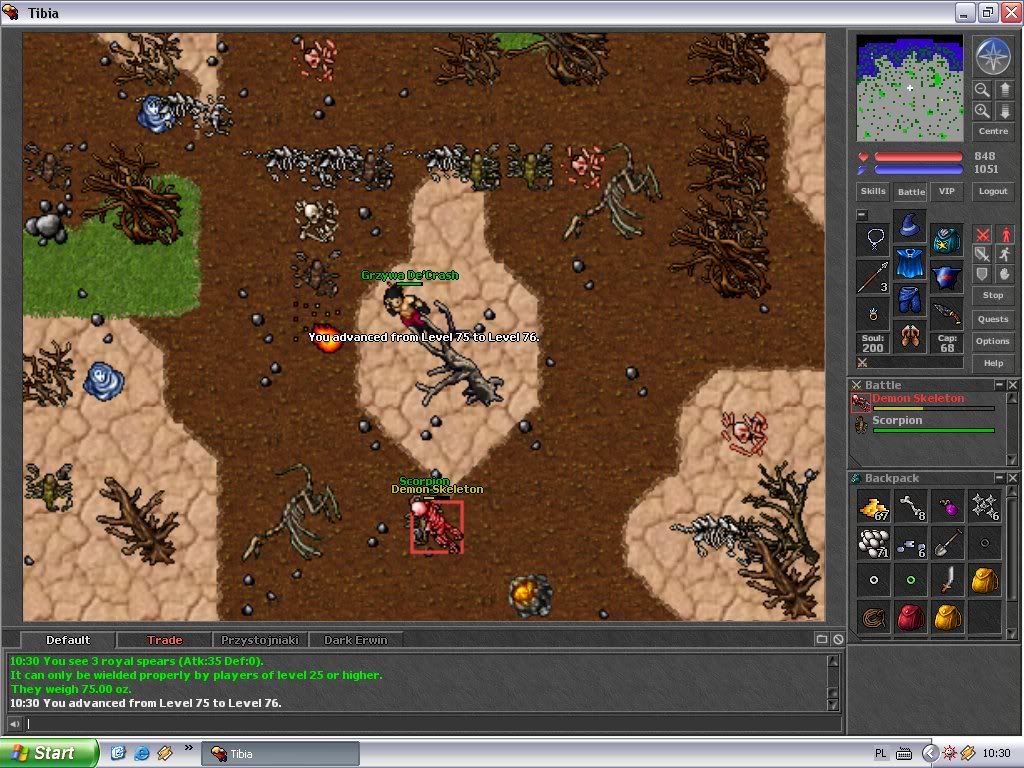The height and width of the screenshot is (768, 1024).
Task: Open the Przystojniaki chat tab
Action: 260,640
